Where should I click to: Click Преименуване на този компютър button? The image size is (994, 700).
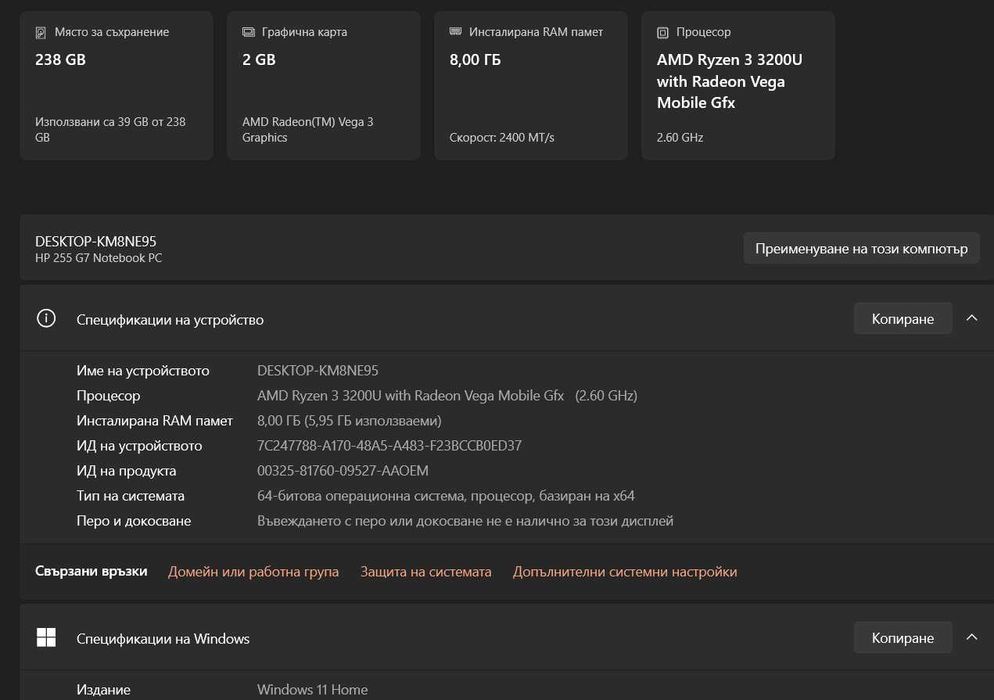click(861, 249)
